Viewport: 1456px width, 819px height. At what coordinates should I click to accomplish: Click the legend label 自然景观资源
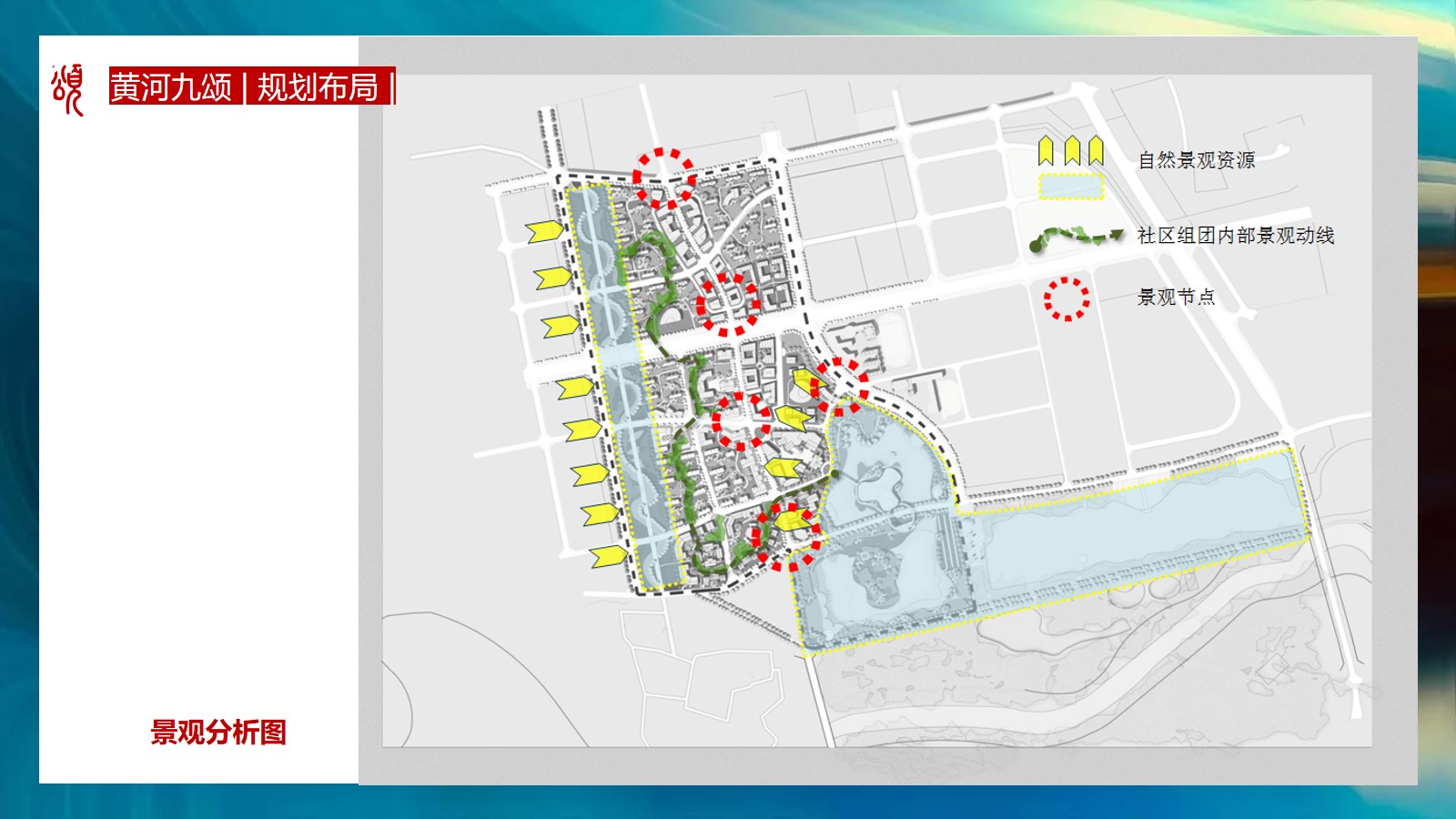point(1197,160)
